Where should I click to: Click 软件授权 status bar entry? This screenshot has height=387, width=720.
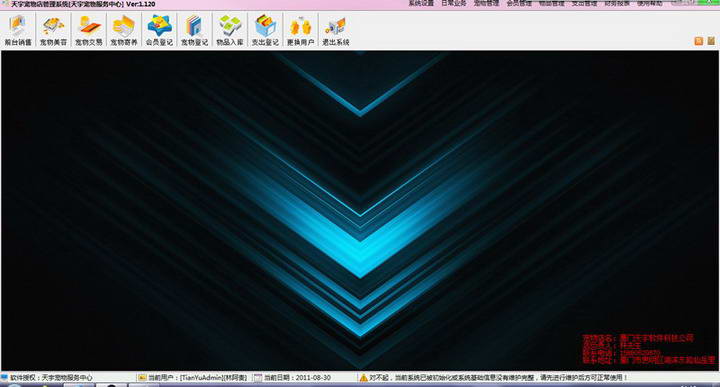click(51, 377)
